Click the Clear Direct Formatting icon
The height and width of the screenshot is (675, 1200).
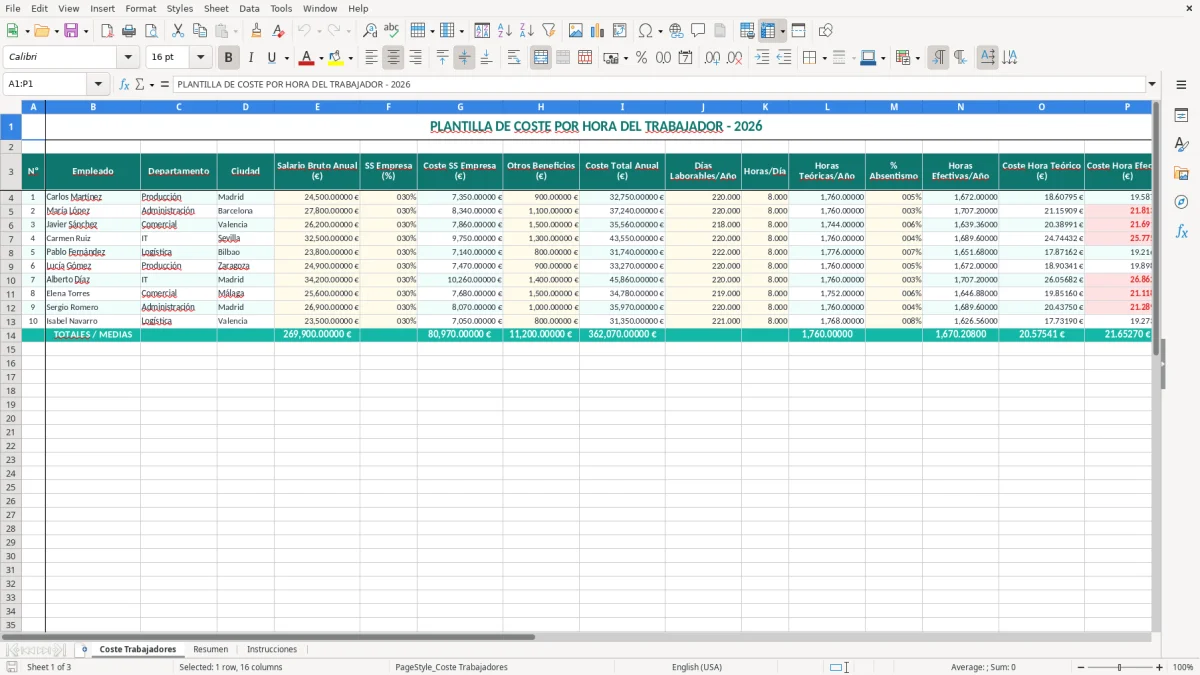(x=279, y=31)
